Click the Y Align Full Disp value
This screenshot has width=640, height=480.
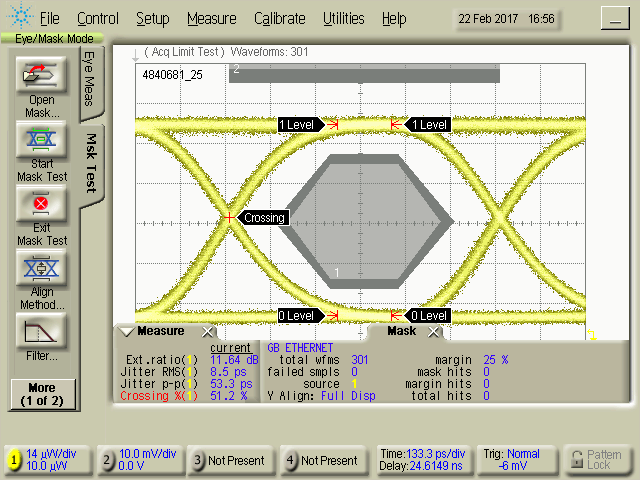[x=348, y=396]
